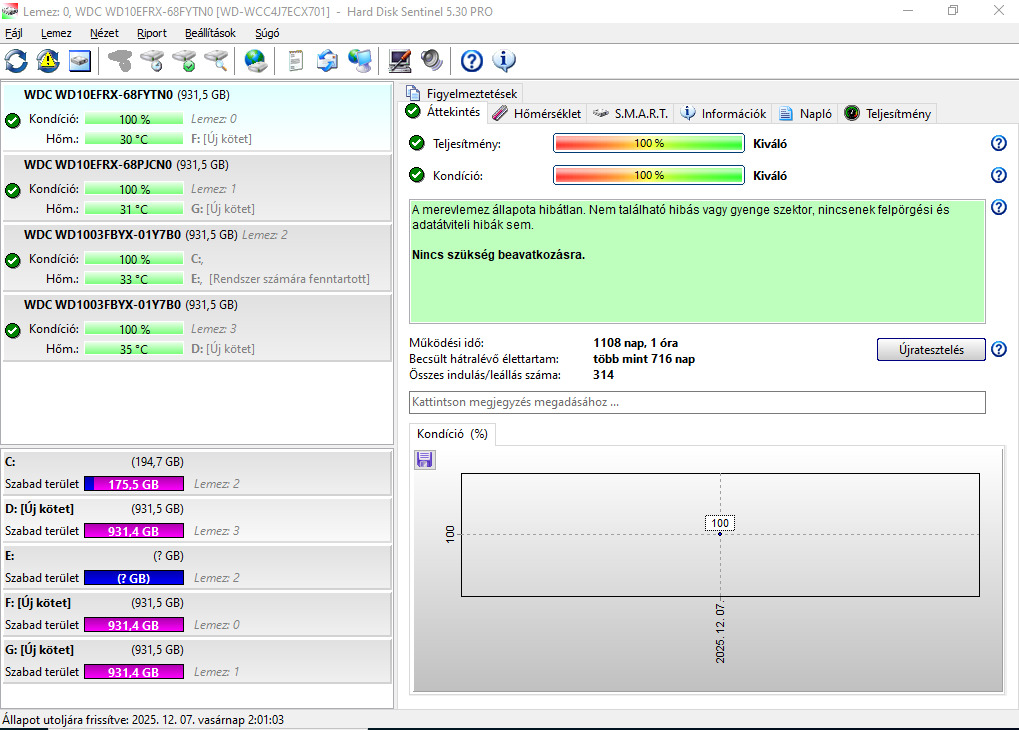The image size is (1019, 730).
Task: Select D: [Új kötet] partition entry
Action: pos(197,520)
